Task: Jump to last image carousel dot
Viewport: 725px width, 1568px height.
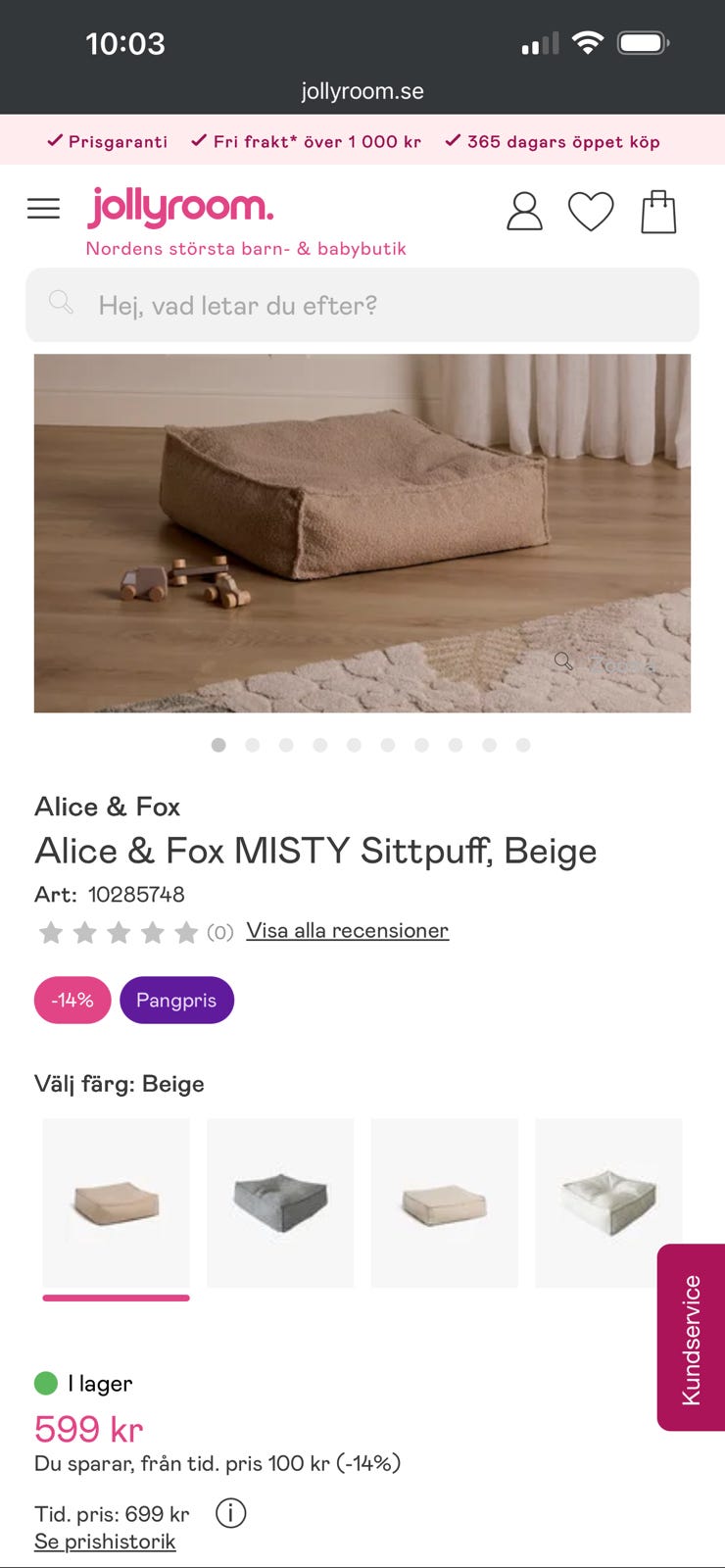Action: pos(523,745)
